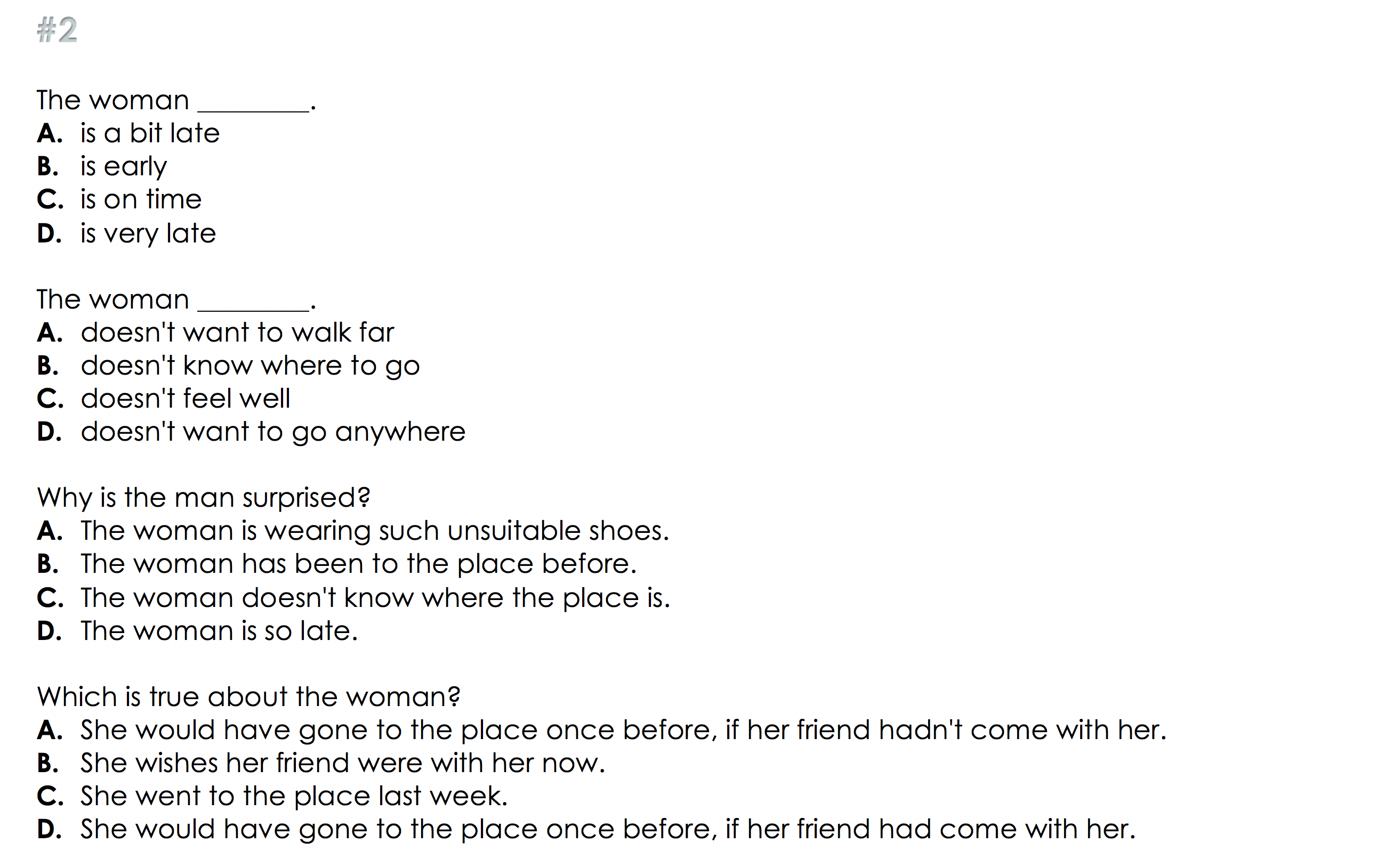The width and height of the screenshot is (1400, 859).
Task: Choose the answer ending "friend had come with her."
Action: click(607, 830)
